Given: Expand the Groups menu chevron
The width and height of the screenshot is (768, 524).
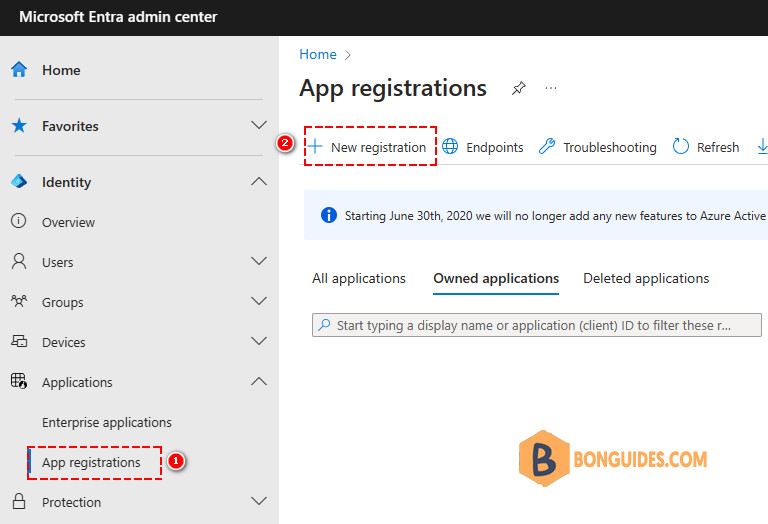Looking at the screenshot, I should coord(259,301).
